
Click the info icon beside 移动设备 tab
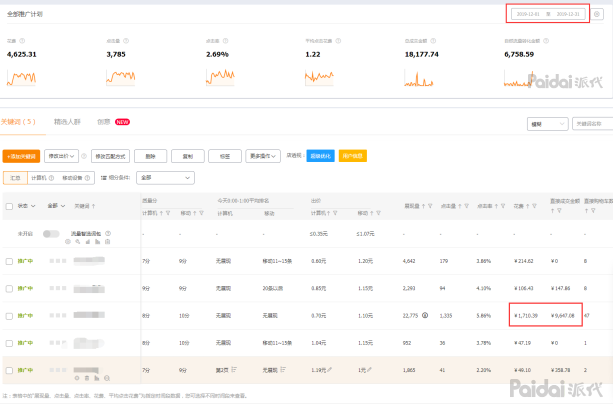click(x=87, y=178)
